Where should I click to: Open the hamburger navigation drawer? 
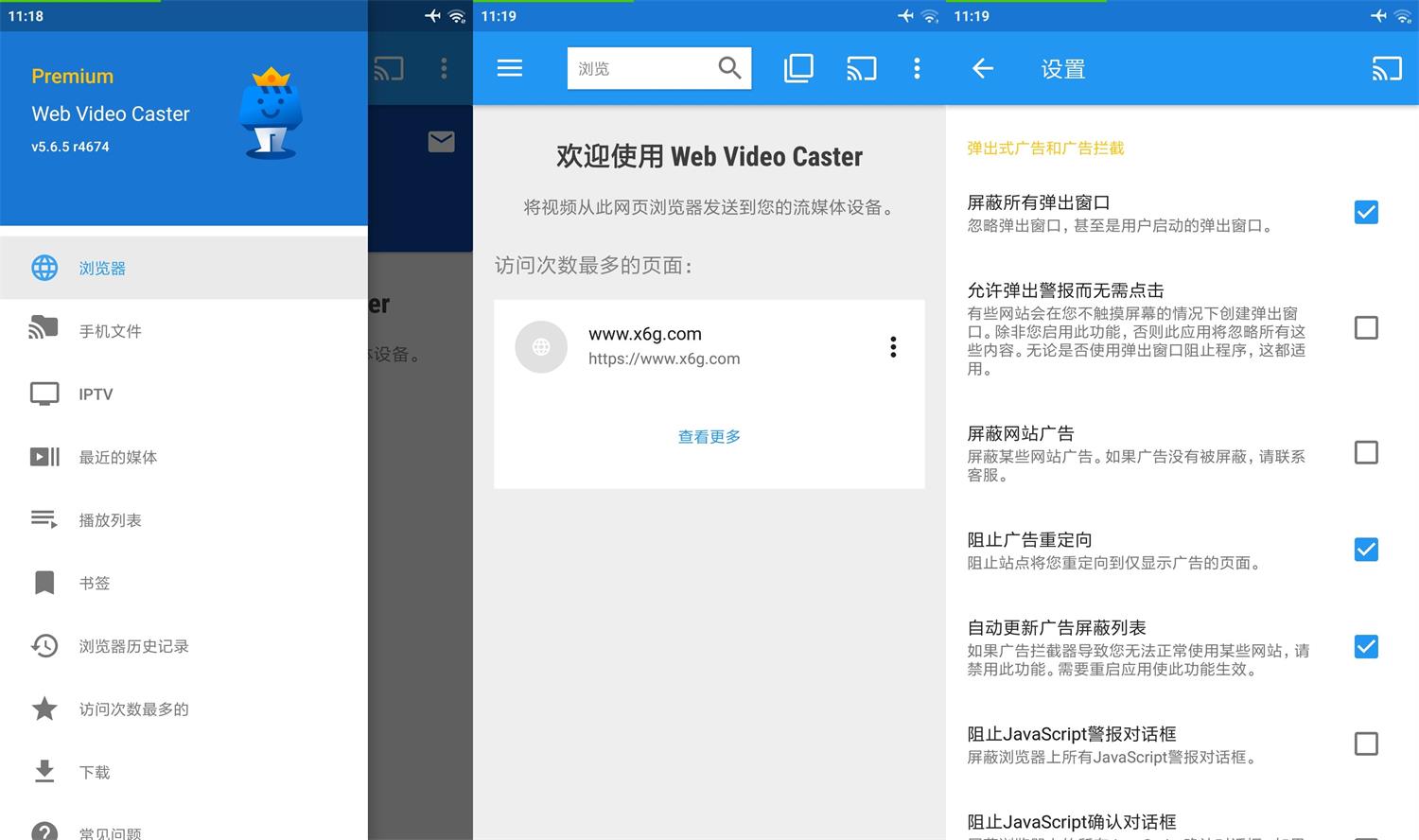[x=510, y=67]
